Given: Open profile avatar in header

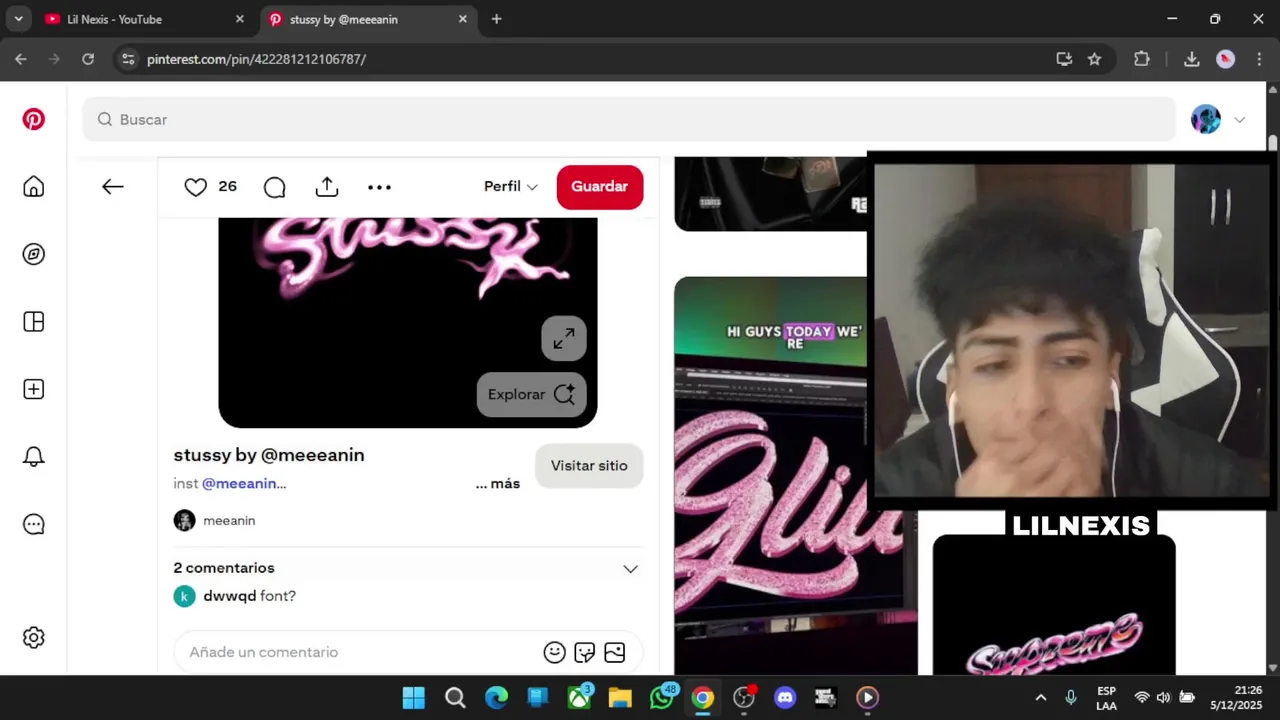Looking at the screenshot, I should (x=1206, y=120).
